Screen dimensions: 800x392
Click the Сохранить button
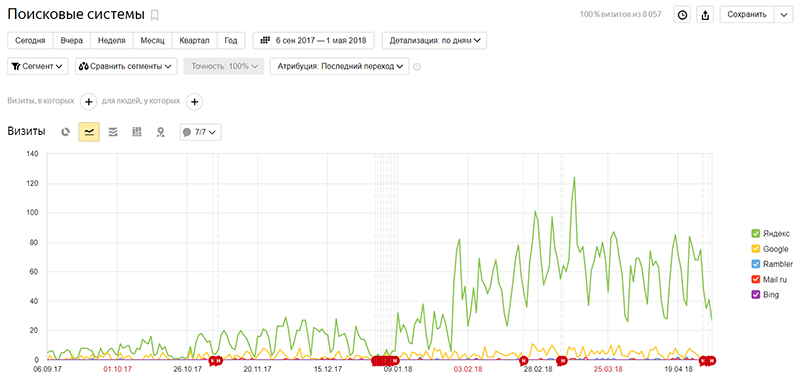pyautogui.click(x=746, y=14)
